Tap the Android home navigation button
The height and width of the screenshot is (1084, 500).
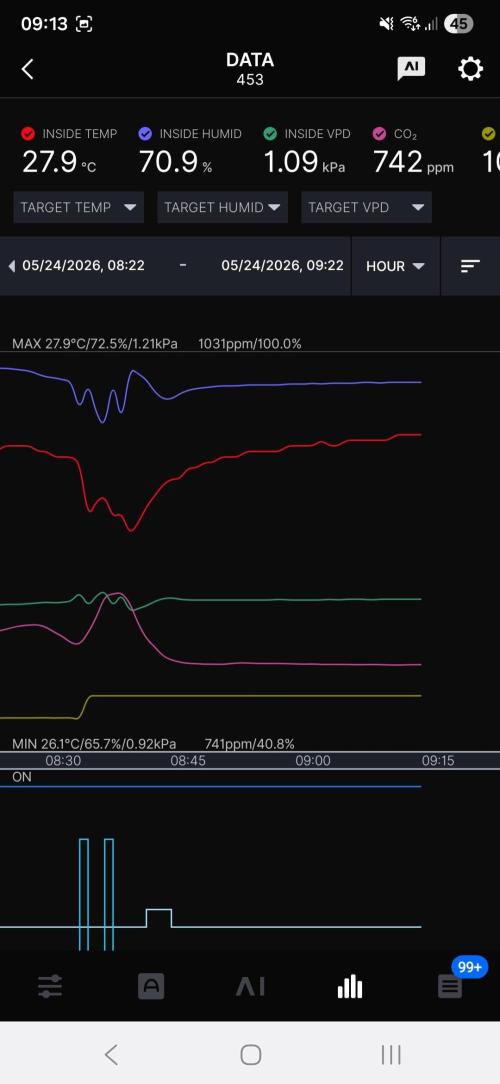(x=250, y=1054)
